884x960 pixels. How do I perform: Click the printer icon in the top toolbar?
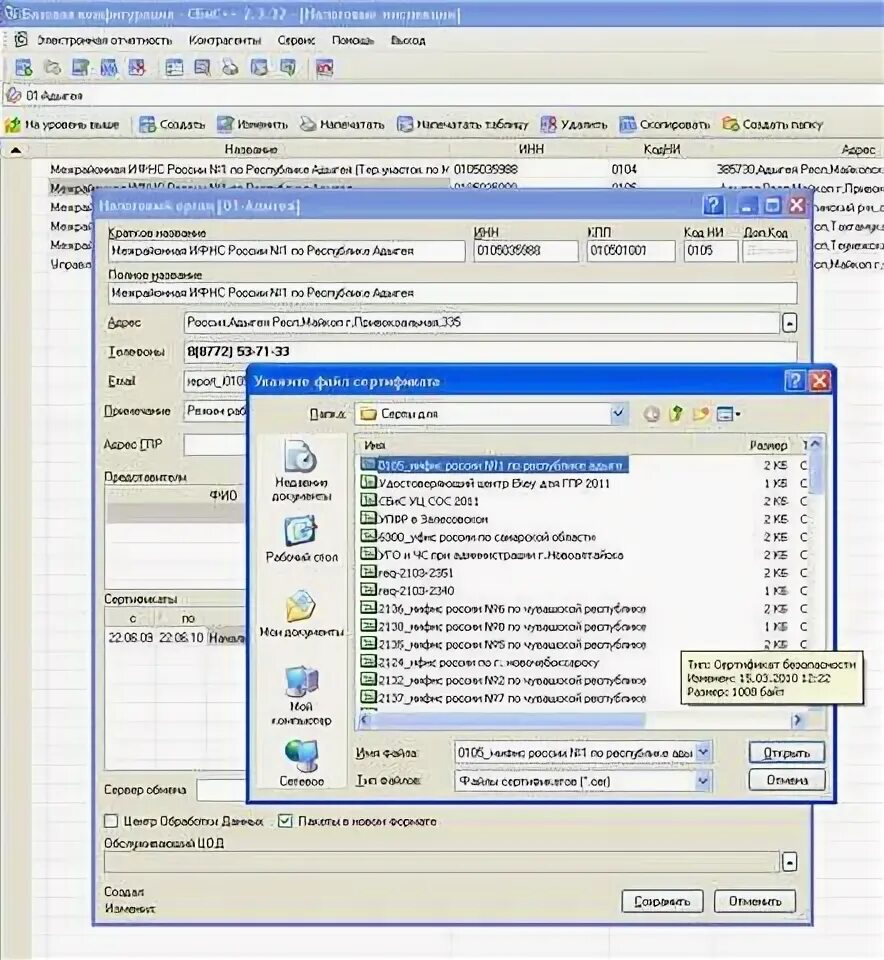[x=230, y=67]
